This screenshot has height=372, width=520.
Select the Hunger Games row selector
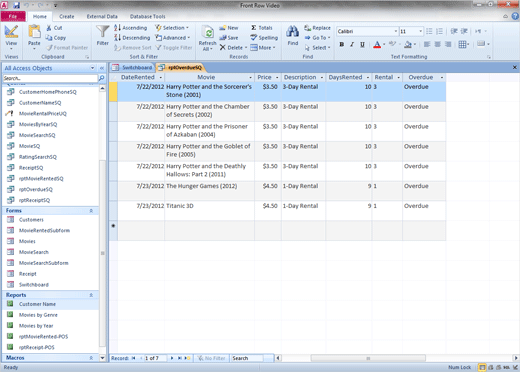coord(113,191)
